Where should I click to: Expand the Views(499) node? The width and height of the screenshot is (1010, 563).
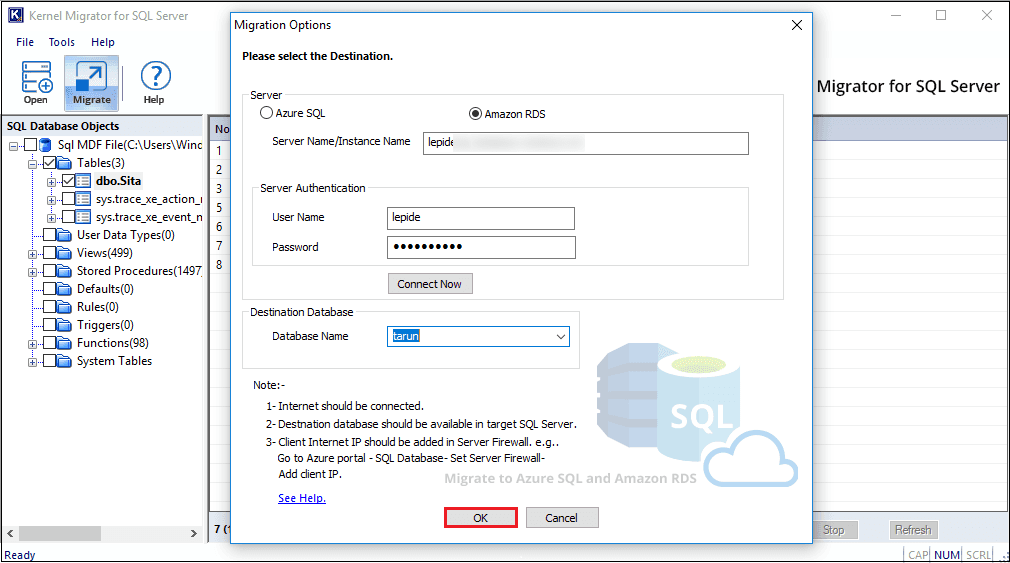coord(32,254)
